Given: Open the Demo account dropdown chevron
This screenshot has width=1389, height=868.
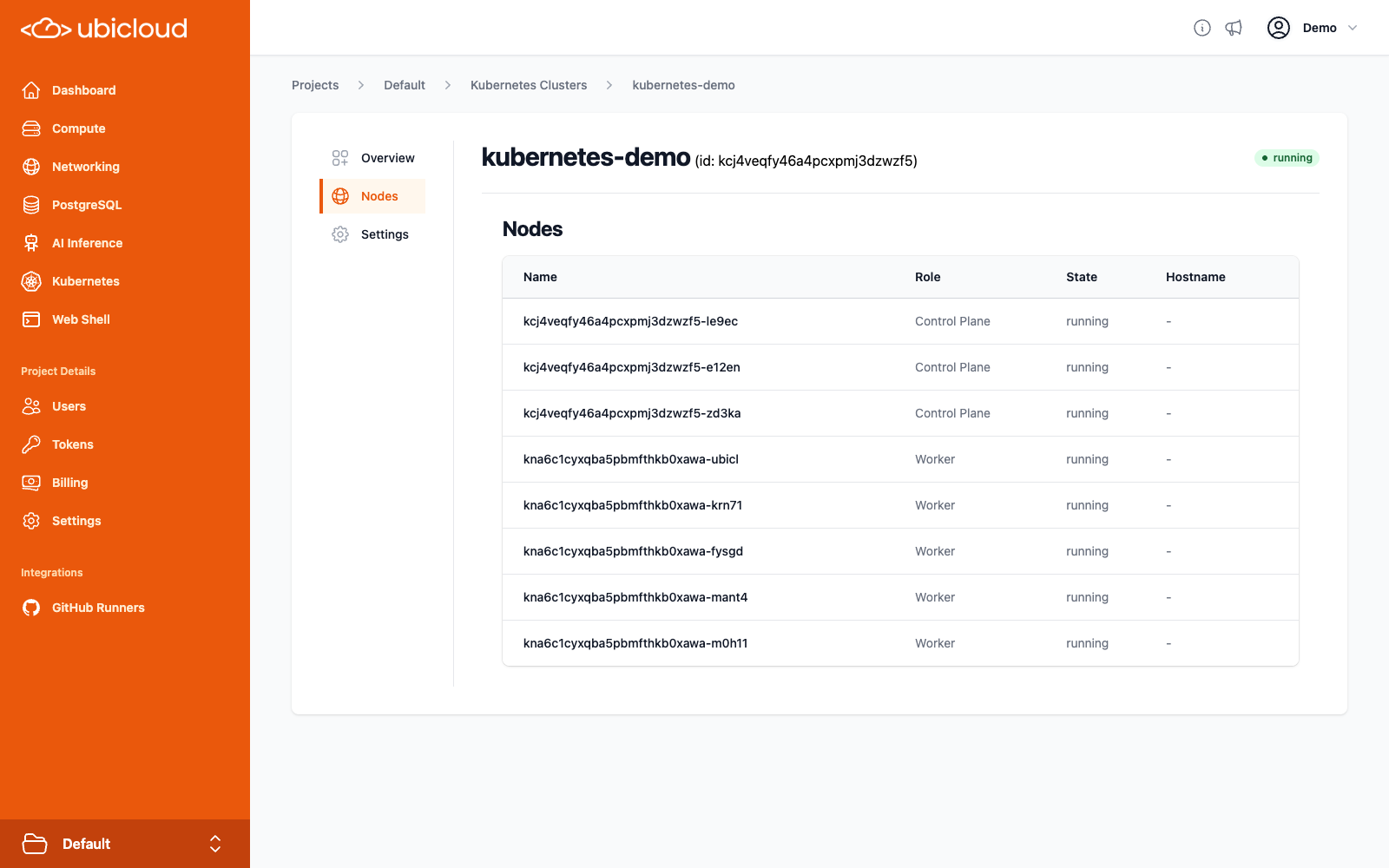Looking at the screenshot, I should tap(1353, 28).
